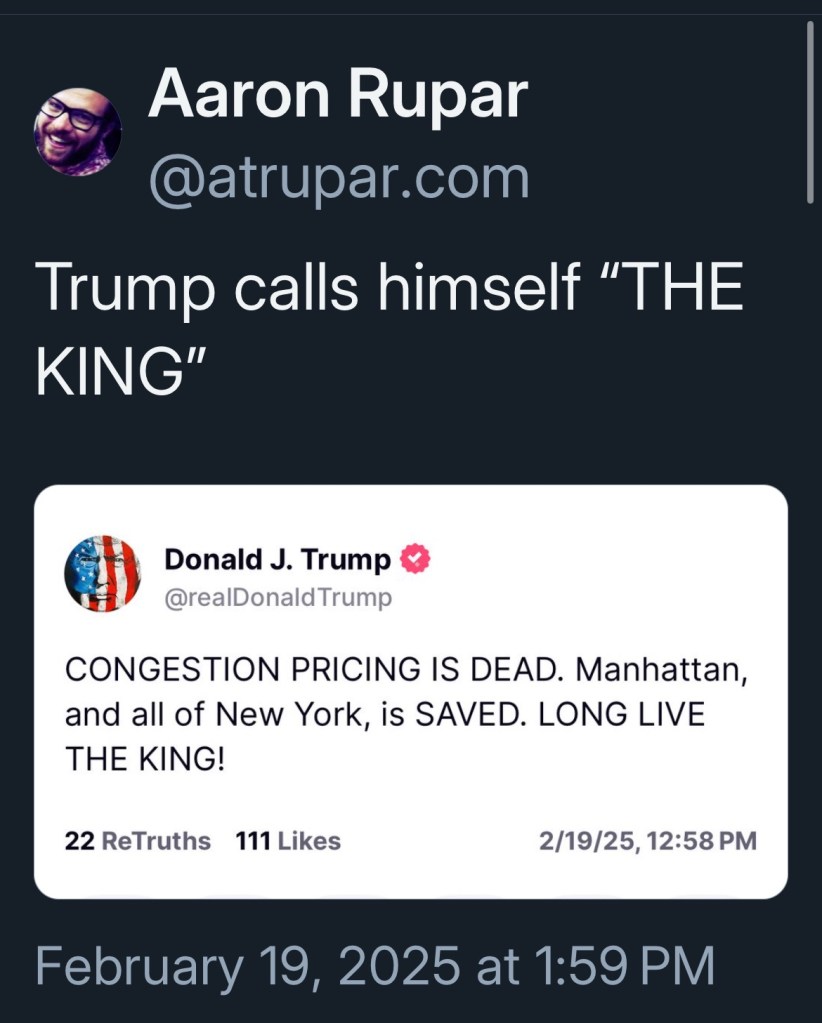
Task: Click "THE KING!" at end of Truth post
Action: tap(145, 759)
